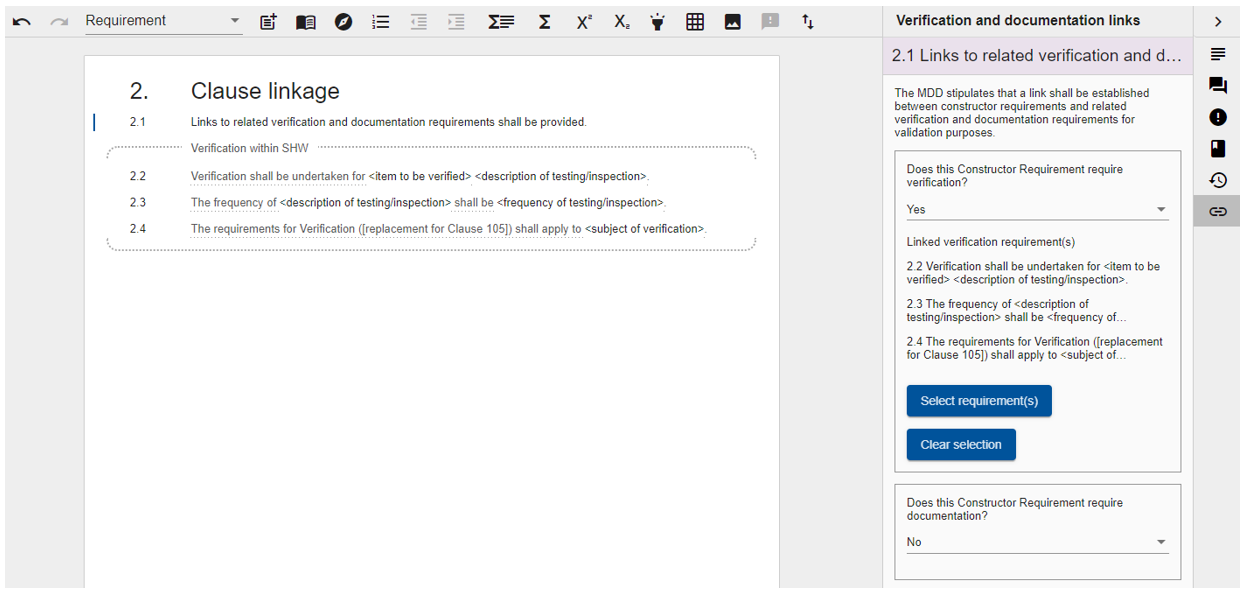The image size is (1246, 595).
Task: Open the history tab in the sidebar
Action: pyautogui.click(x=1217, y=180)
